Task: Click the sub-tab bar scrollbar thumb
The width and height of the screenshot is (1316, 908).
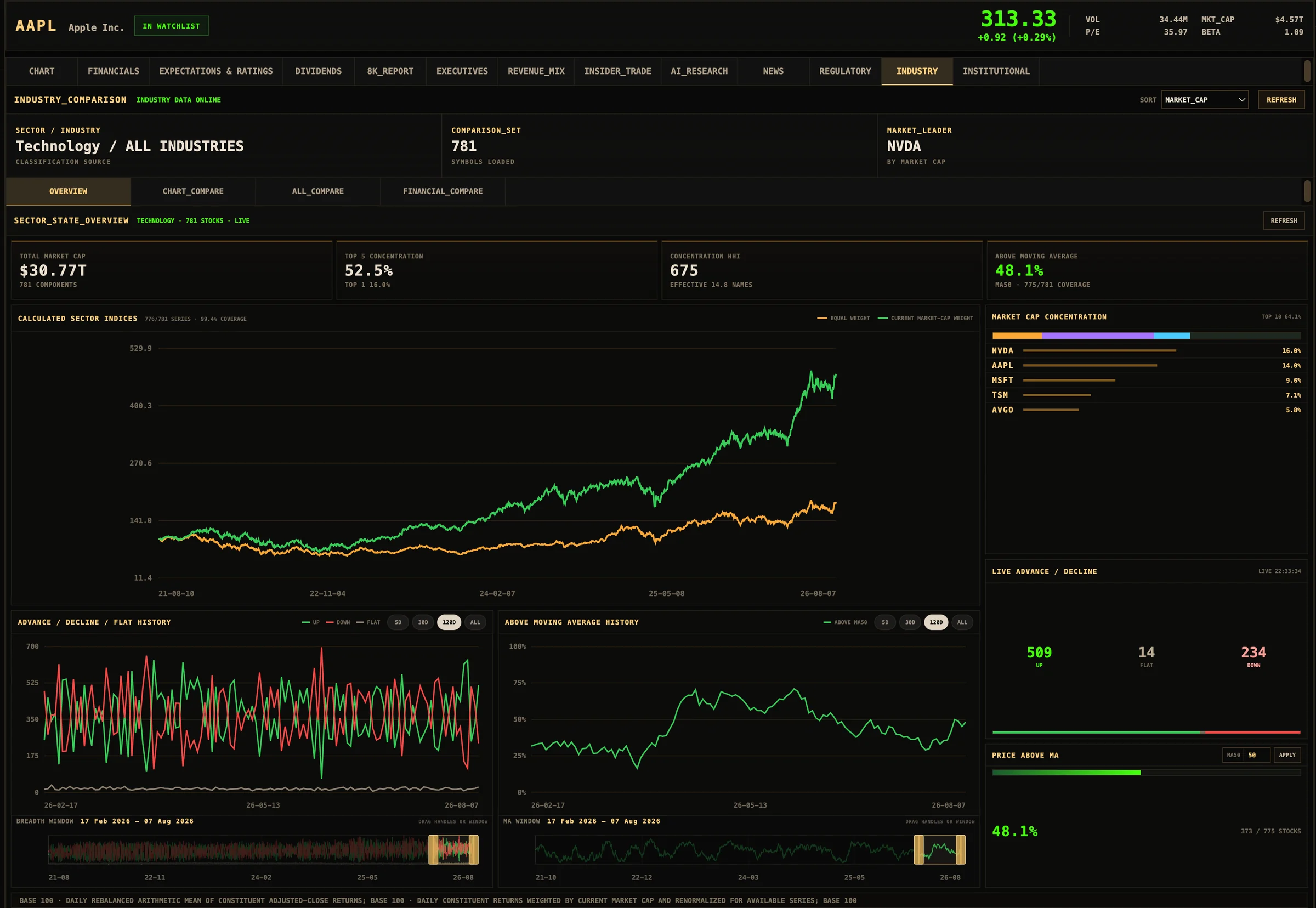Action: pyautogui.click(x=1307, y=191)
